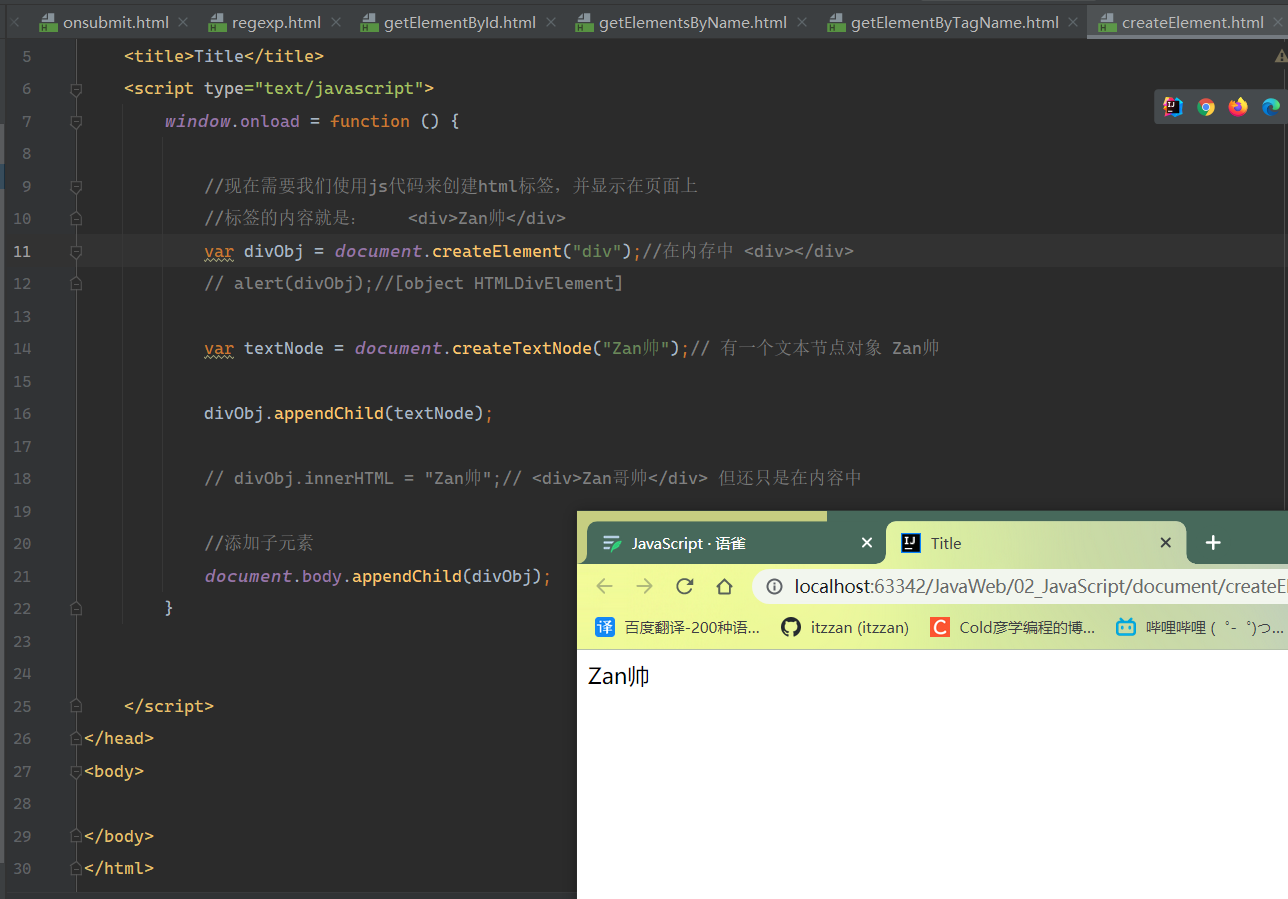
Task: Open 哔哩哔哩 bookmark
Action: [x=1200, y=627]
